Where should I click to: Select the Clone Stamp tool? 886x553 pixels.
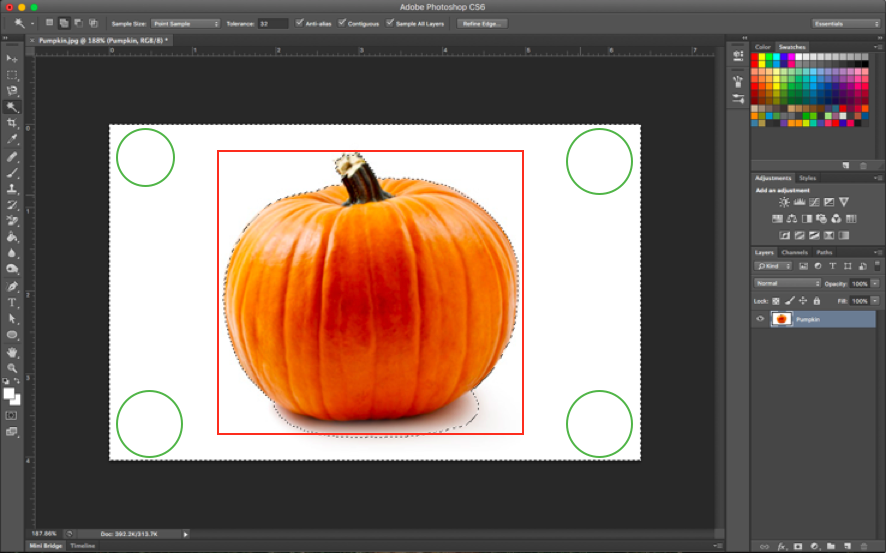12,189
